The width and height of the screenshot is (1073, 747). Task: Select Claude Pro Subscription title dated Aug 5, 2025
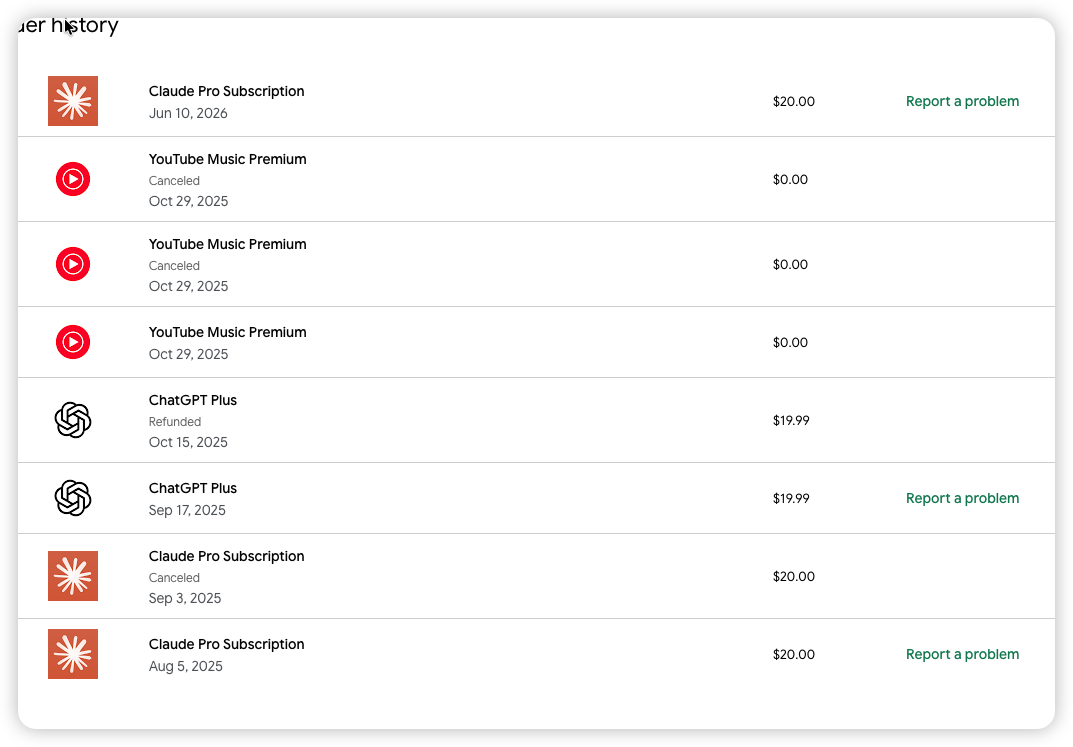point(227,644)
